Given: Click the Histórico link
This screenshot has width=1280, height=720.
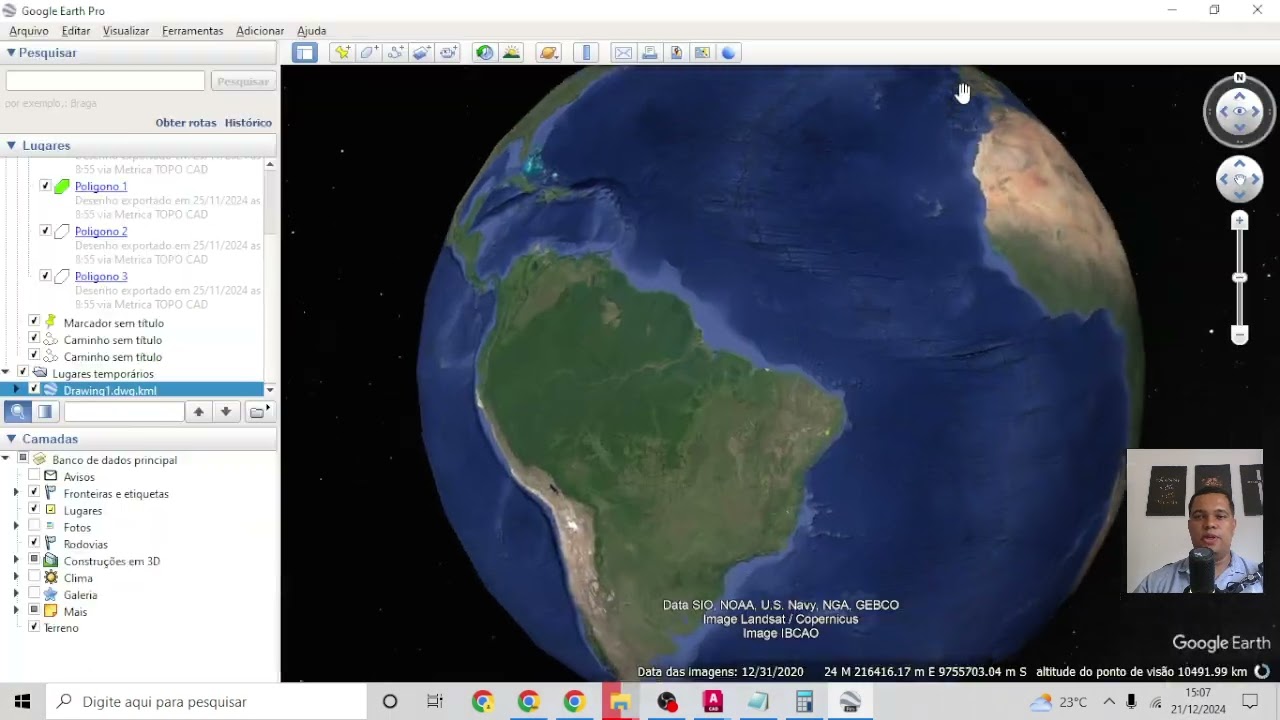Looking at the screenshot, I should pyautogui.click(x=248, y=122).
